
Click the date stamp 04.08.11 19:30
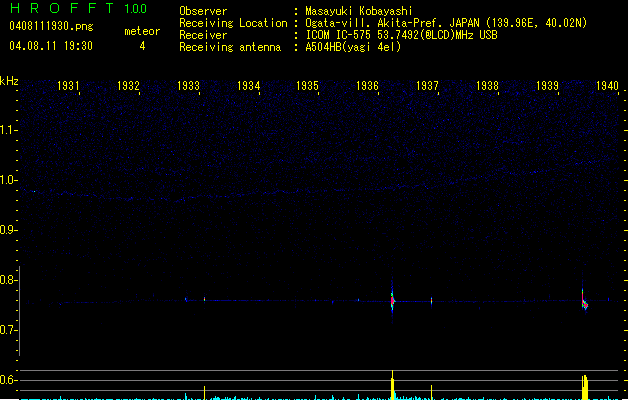tap(51, 46)
